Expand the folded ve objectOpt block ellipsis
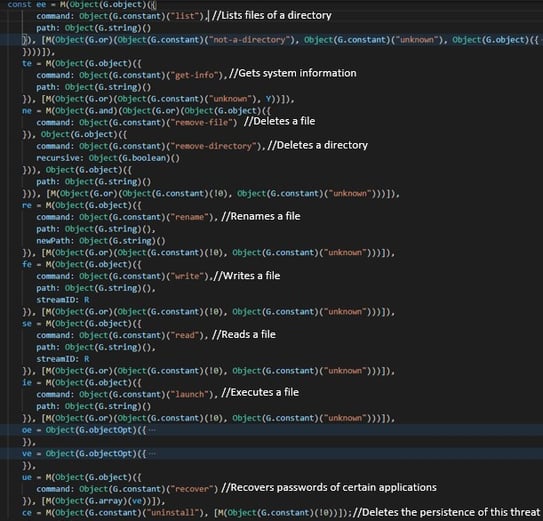 pyautogui.click(x=152, y=454)
